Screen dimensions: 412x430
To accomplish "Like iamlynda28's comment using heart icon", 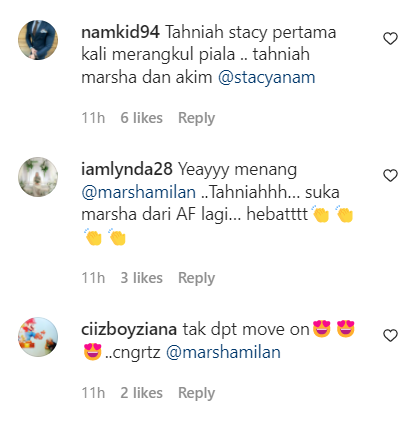I will 390,175.
